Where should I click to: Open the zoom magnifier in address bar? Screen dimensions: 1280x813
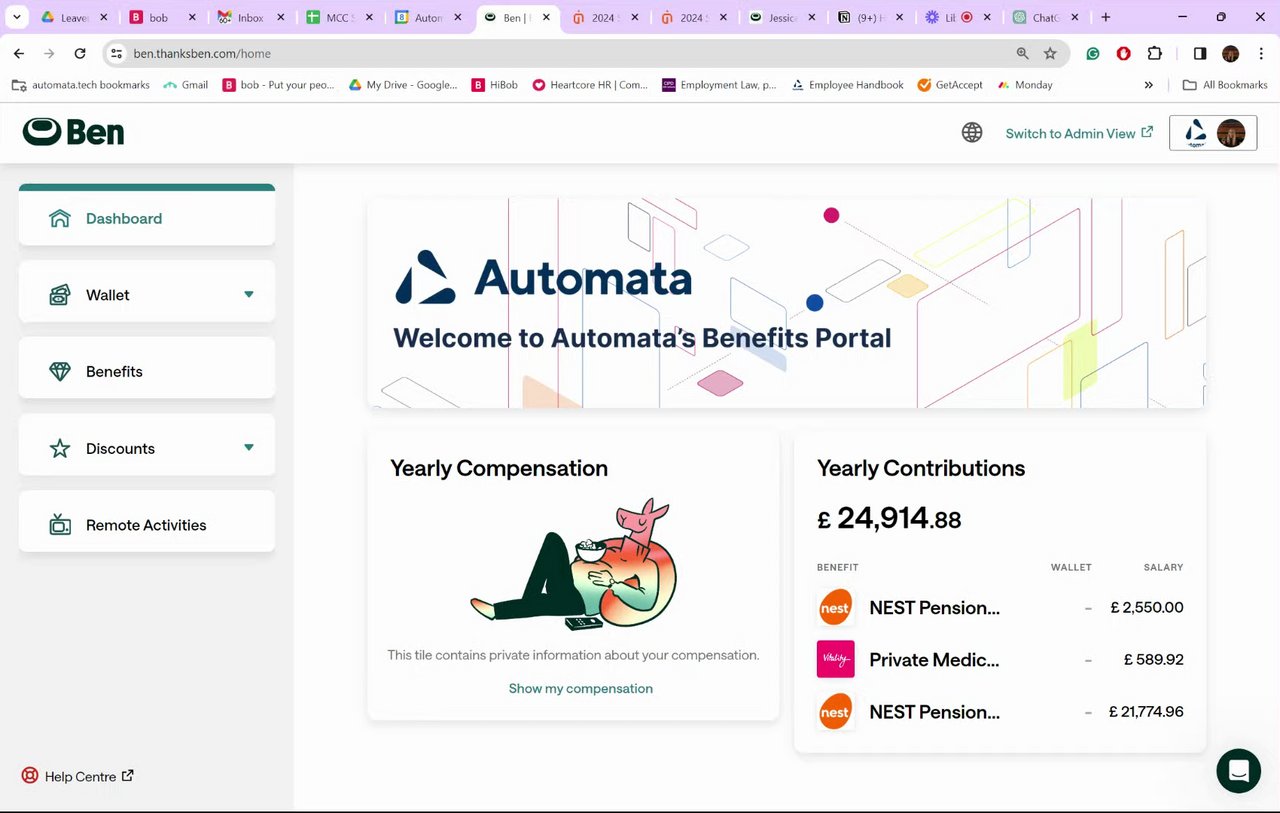pos(1022,54)
